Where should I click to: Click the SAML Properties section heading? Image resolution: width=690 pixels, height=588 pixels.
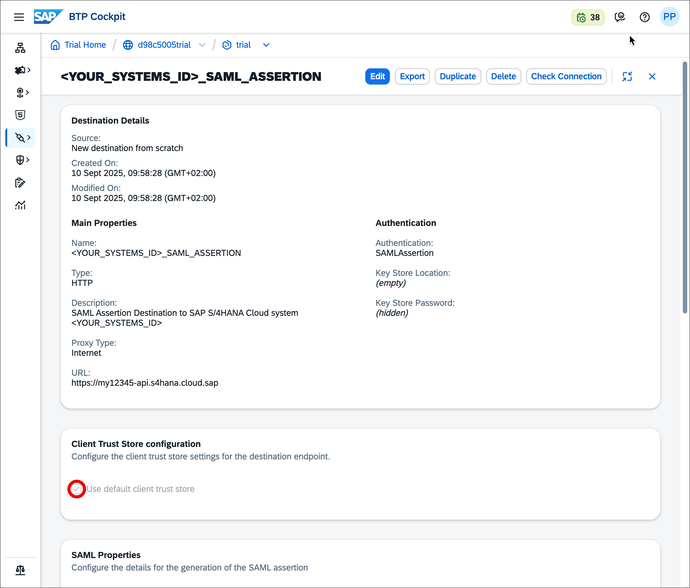click(106, 555)
